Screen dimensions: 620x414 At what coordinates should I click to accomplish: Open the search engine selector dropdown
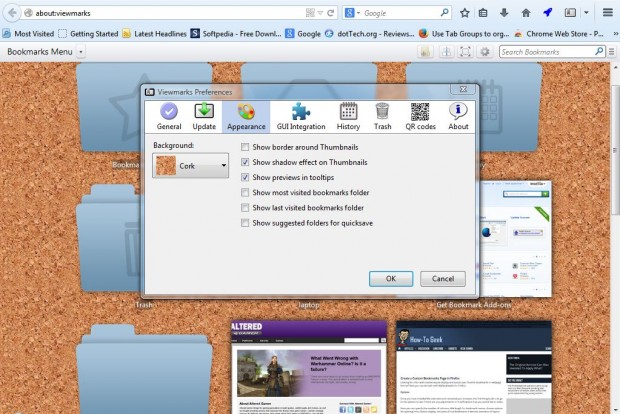point(351,13)
